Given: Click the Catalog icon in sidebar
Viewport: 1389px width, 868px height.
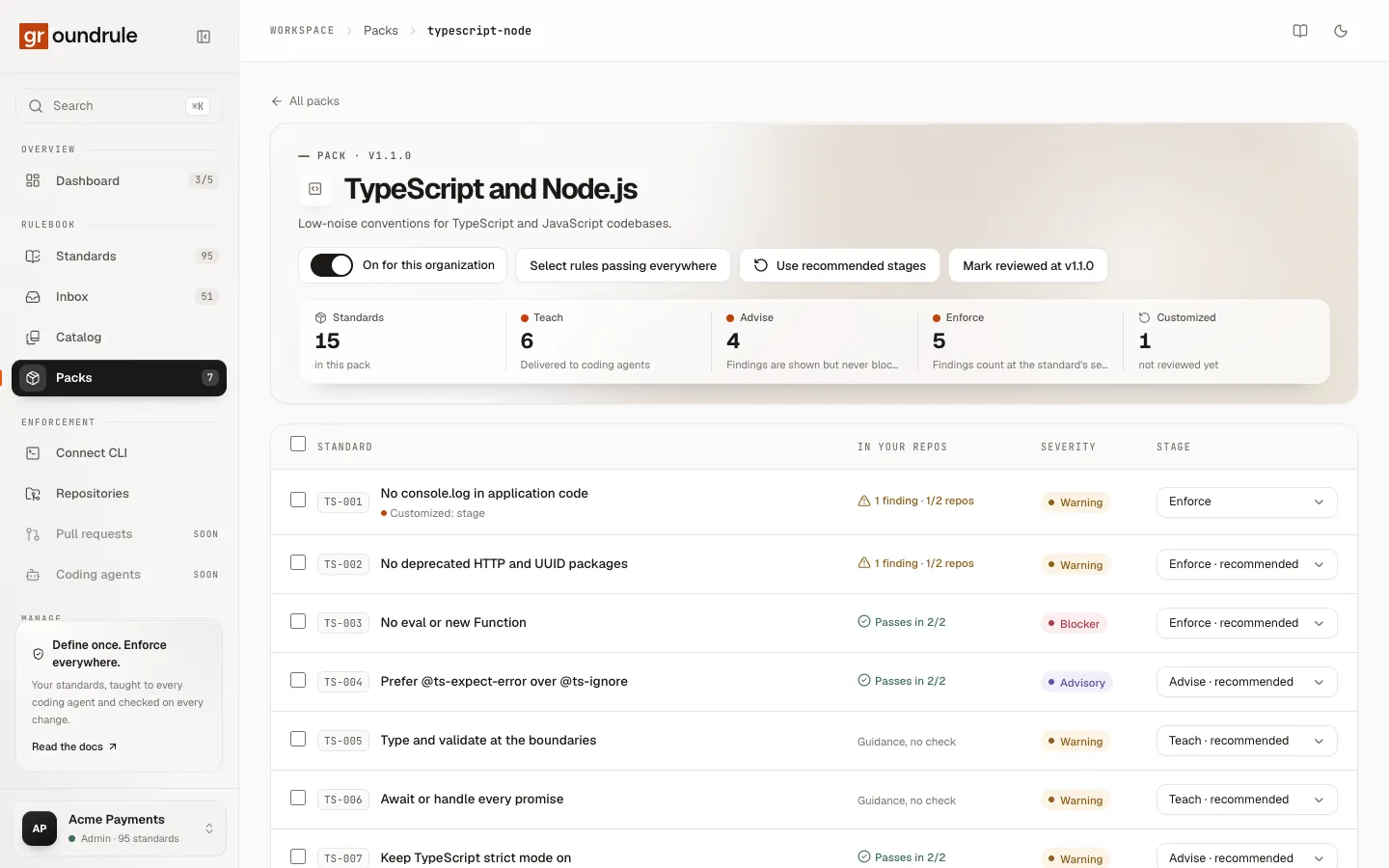Looking at the screenshot, I should click(x=33, y=337).
